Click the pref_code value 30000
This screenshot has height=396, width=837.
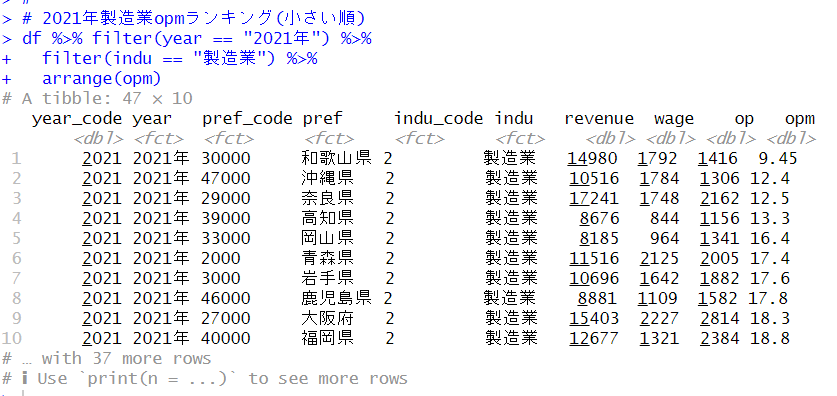226,159
